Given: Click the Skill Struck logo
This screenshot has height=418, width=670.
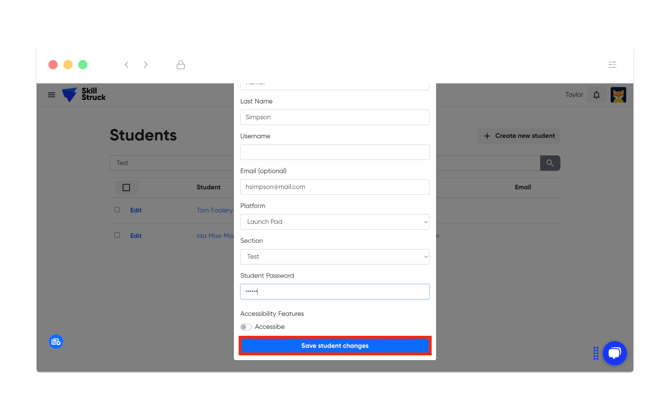Looking at the screenshot, I should click(84, 95).
